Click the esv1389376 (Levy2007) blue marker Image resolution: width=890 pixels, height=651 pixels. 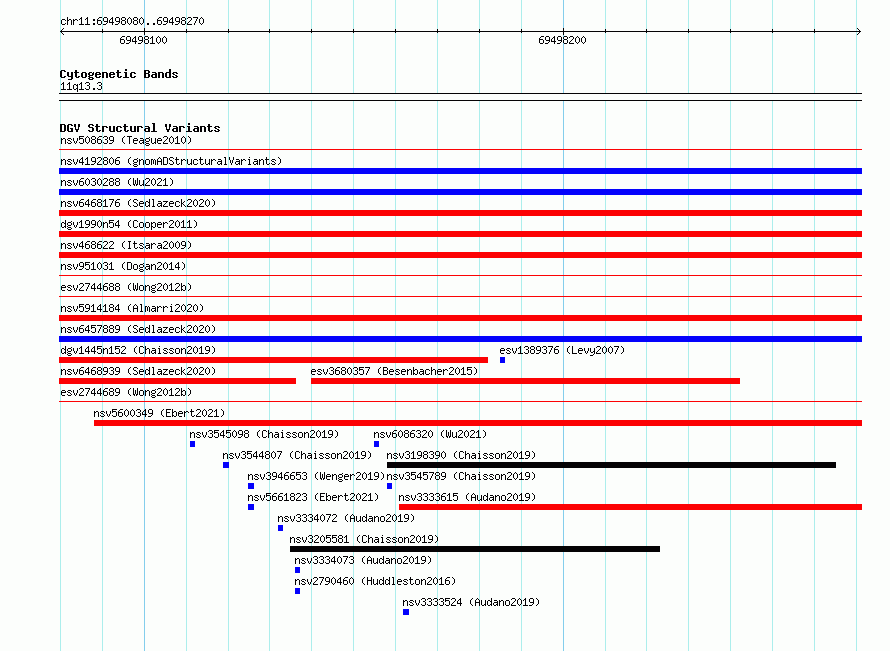pos(502,360)
